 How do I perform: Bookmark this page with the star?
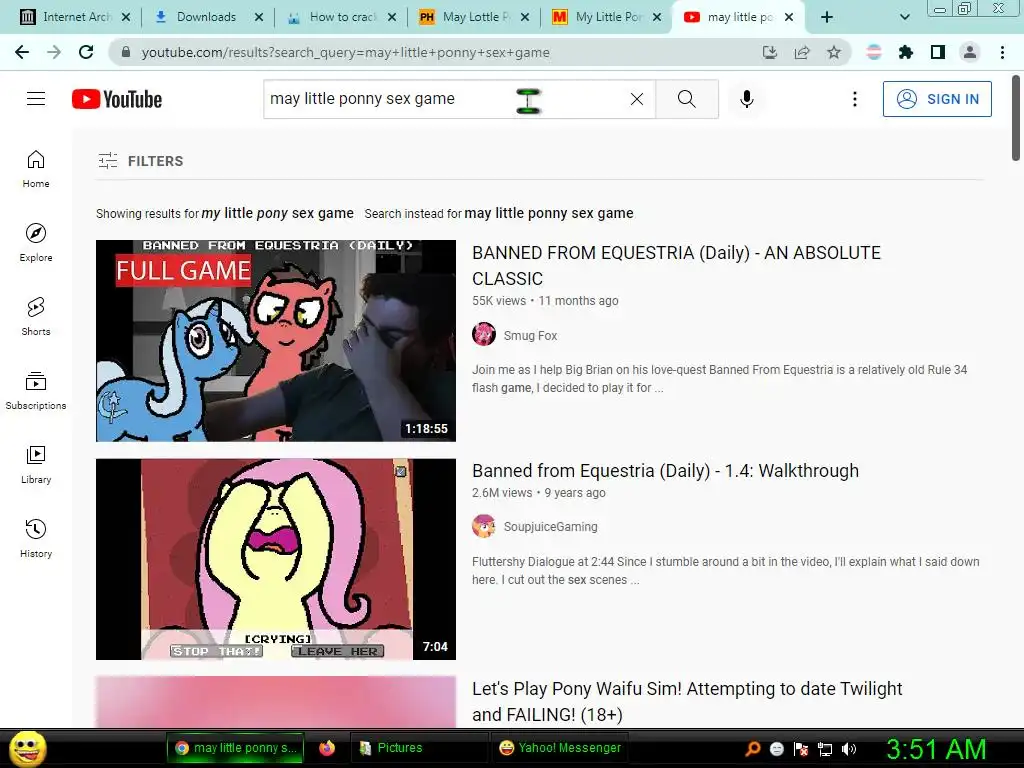point(834,52)
